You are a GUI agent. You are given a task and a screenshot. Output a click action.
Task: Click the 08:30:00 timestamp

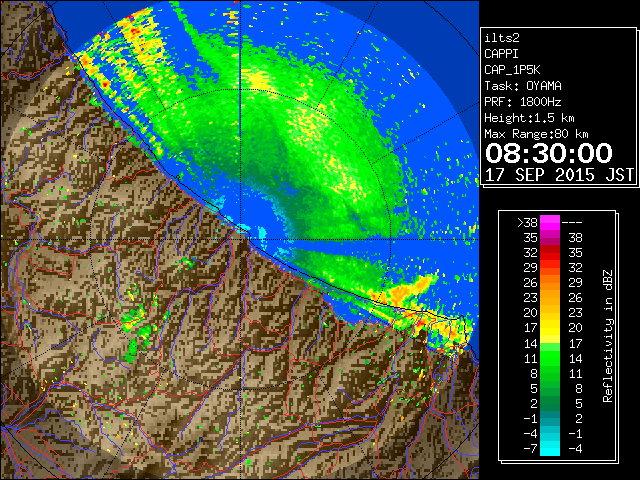(549, 153)
